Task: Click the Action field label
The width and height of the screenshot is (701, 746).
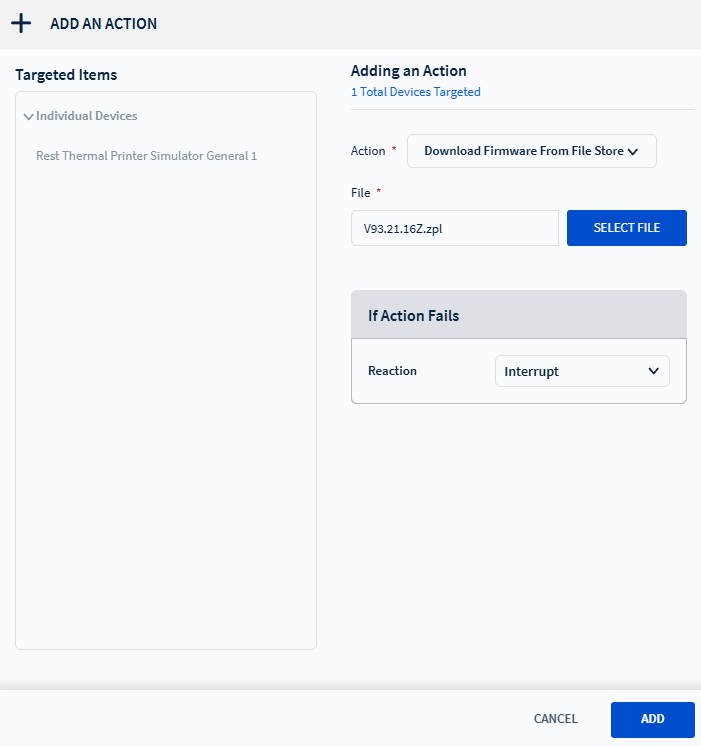Action: 367,151
